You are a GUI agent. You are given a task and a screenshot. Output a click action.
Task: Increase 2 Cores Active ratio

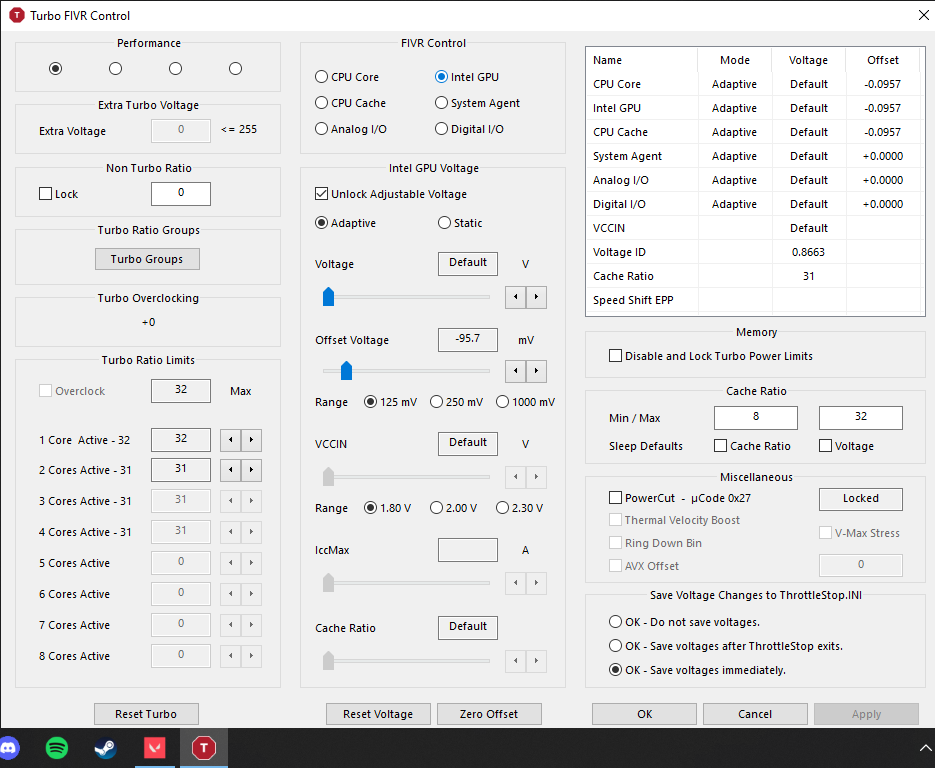(251, 470)
